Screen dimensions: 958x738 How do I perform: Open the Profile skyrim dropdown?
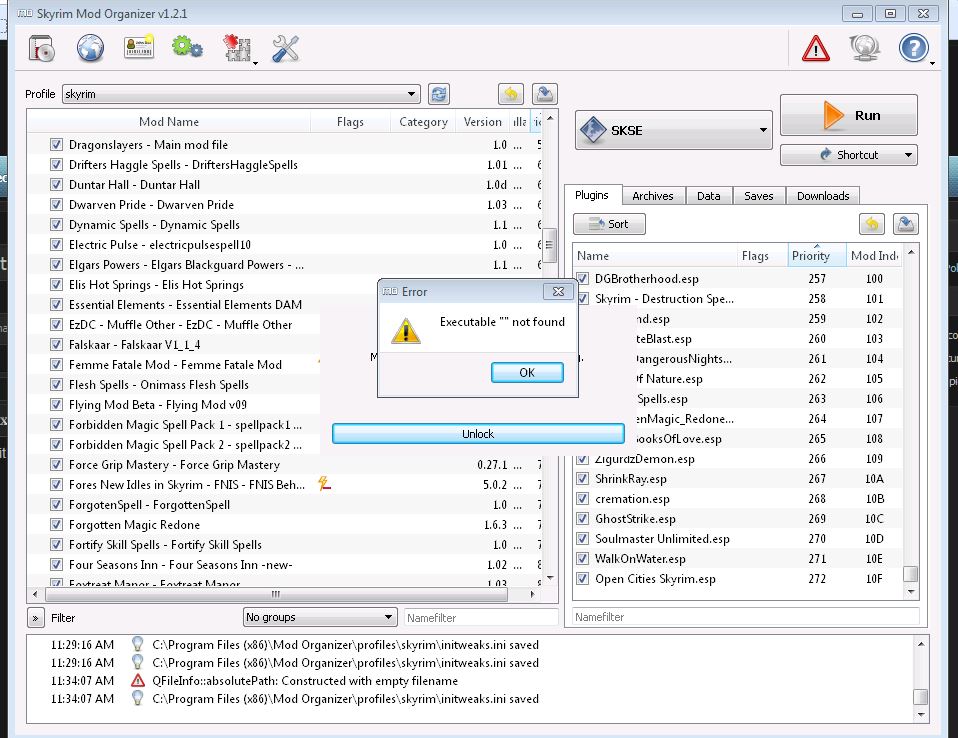click(x=241, y=94)
